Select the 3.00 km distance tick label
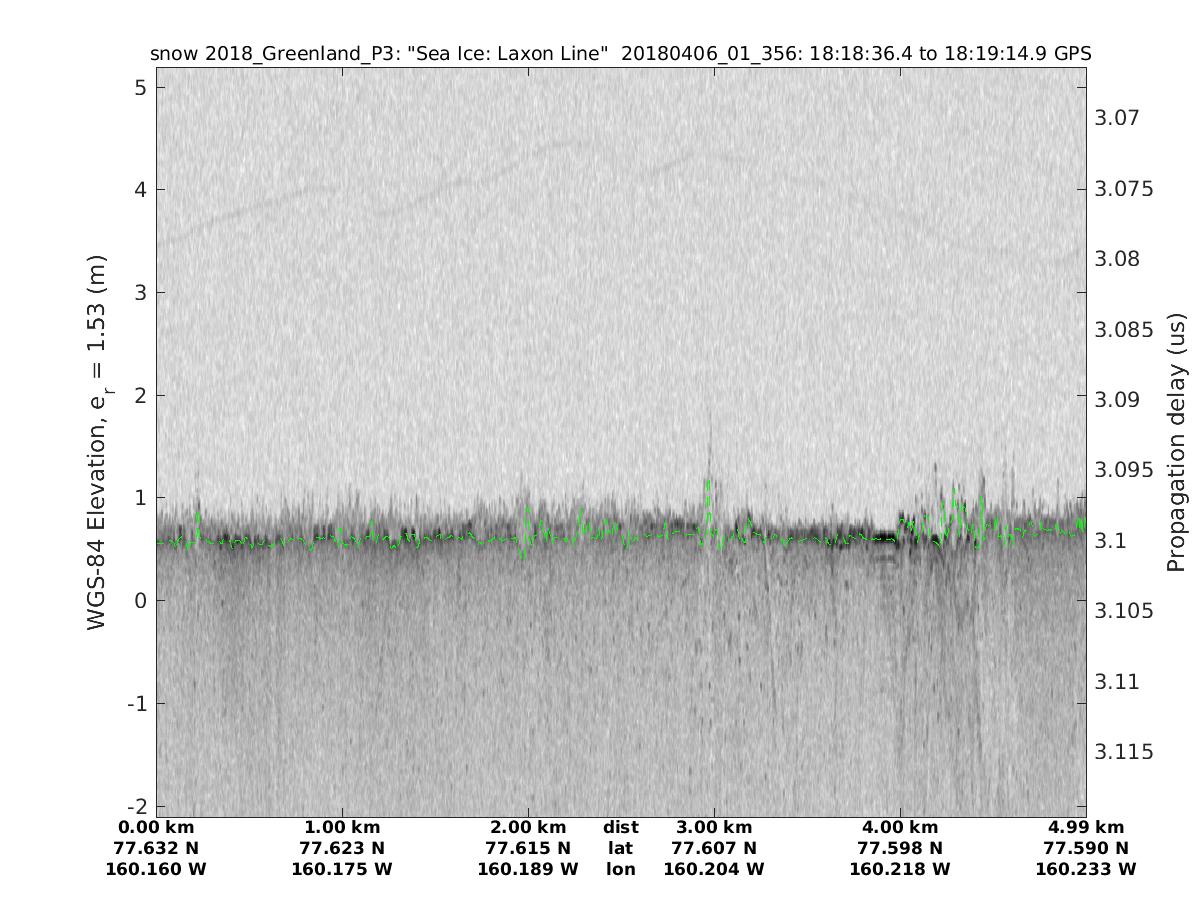Viewport: 1200px width, 900px height. (714, 827)
